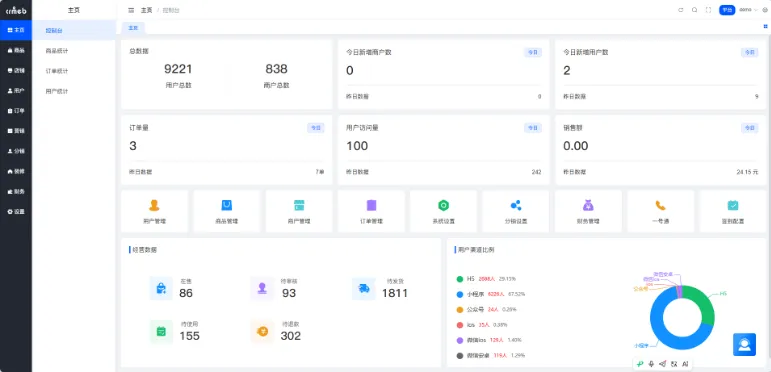Open the 签到配置 calendar-check shortcut
The width and height of the screenshot is (771, 372).
point(733,211)
